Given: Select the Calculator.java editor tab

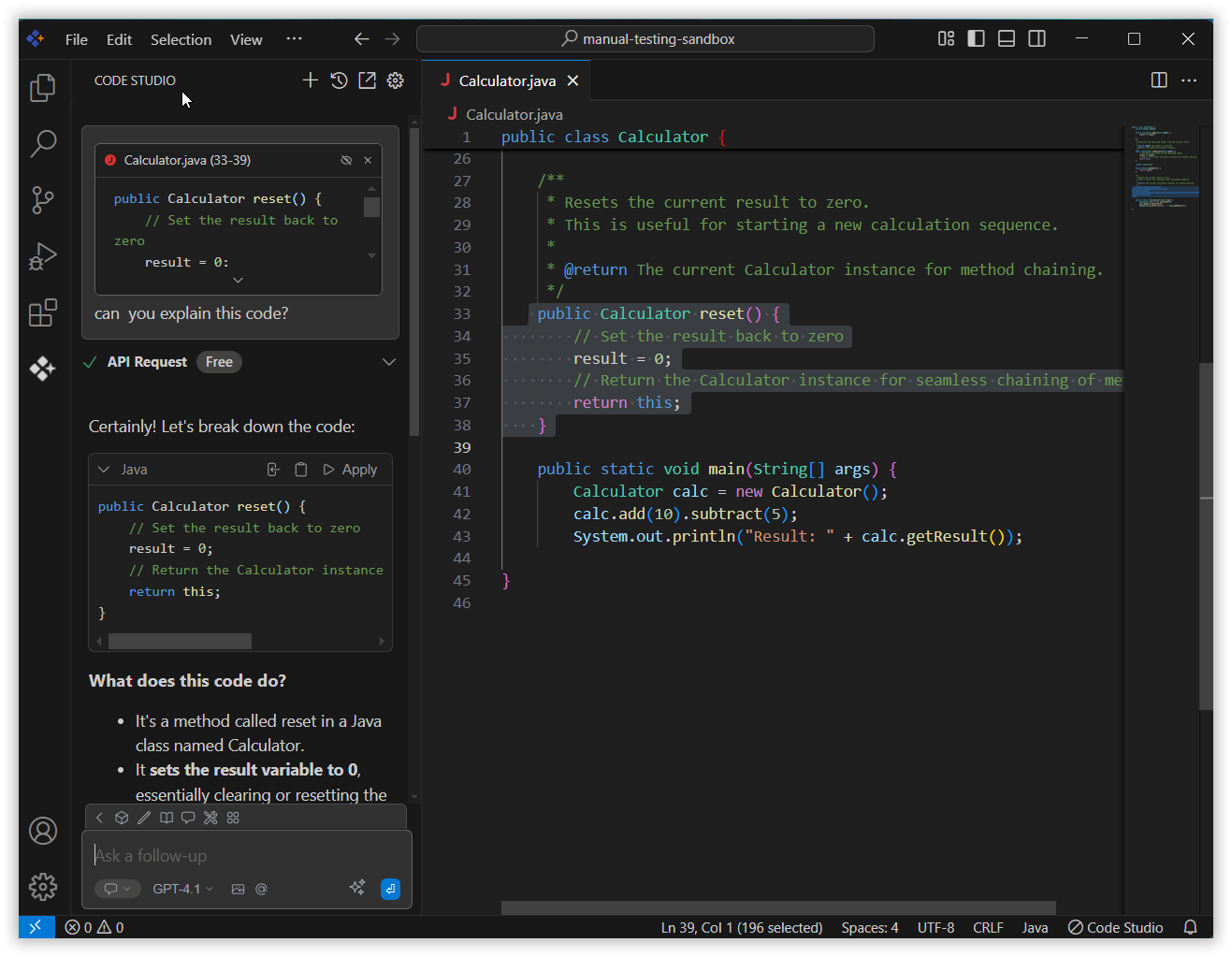Looking at the screenshot, I should point(507,80).
